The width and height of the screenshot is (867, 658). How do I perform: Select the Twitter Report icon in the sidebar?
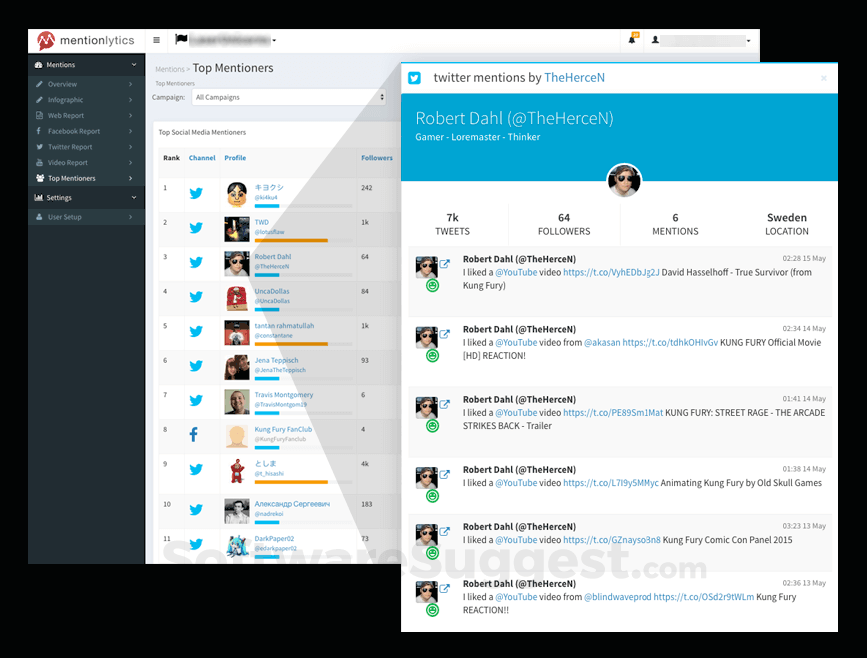38,147
